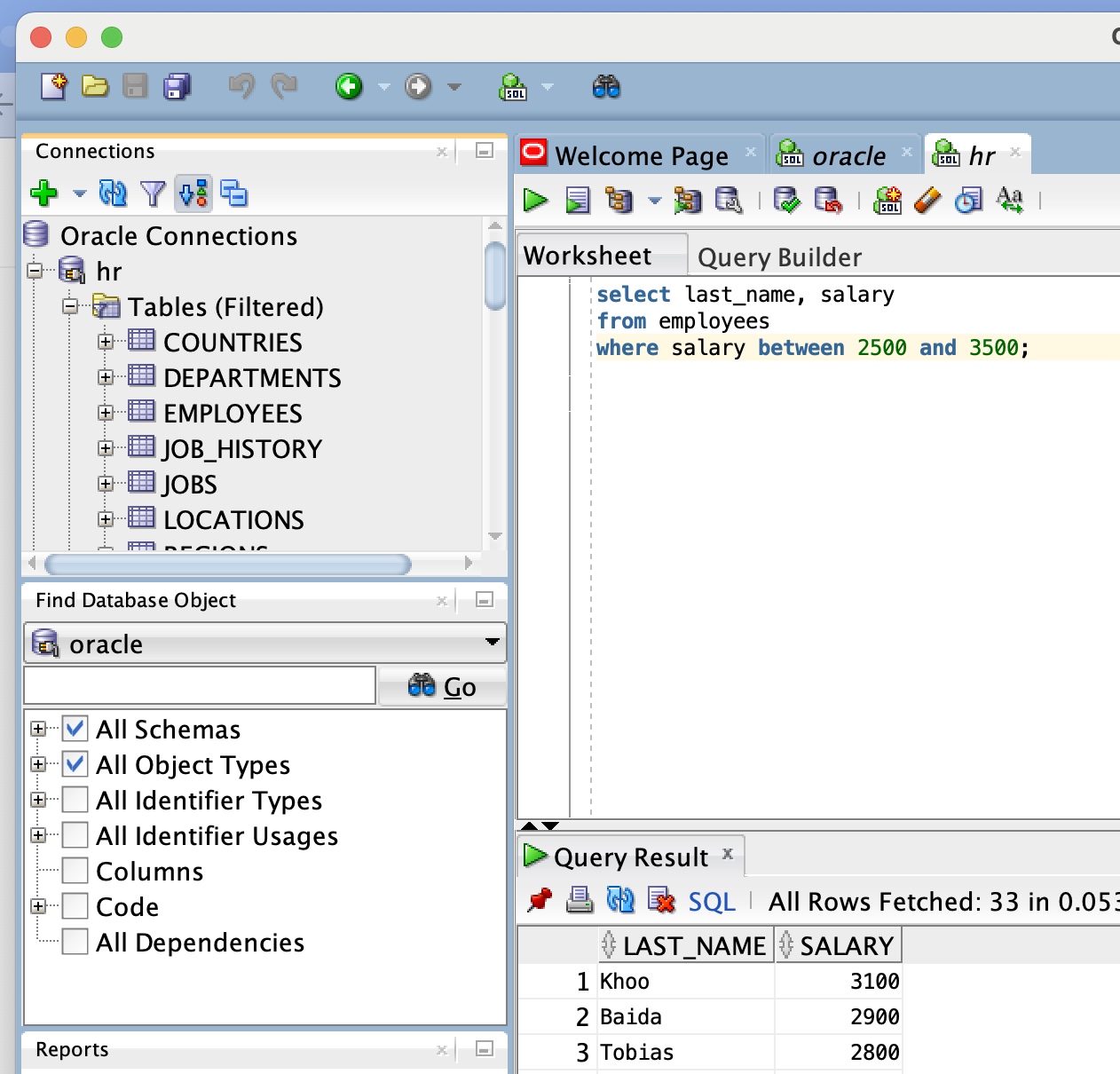Refresh the Connections tree
1120x1074 pixels.
pos(113,193)
